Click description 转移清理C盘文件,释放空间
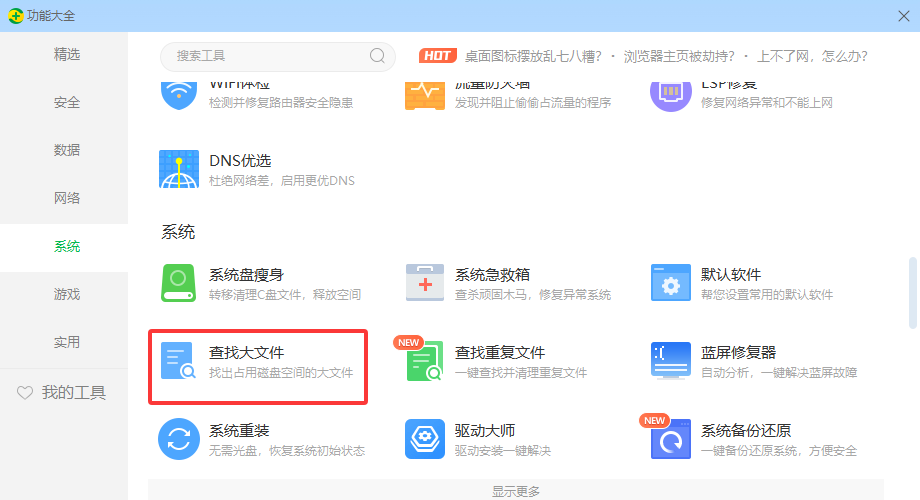Viewport: 920px width, 500px height. coord(285,295)
